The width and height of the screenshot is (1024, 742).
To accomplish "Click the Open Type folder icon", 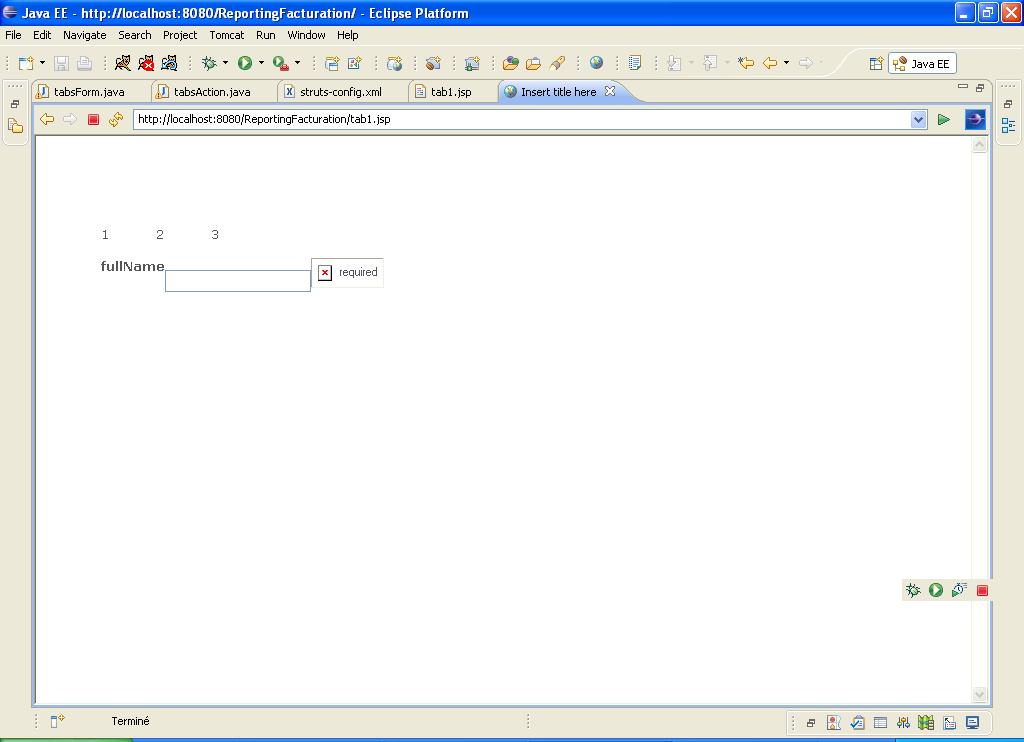I will [511, 63].
